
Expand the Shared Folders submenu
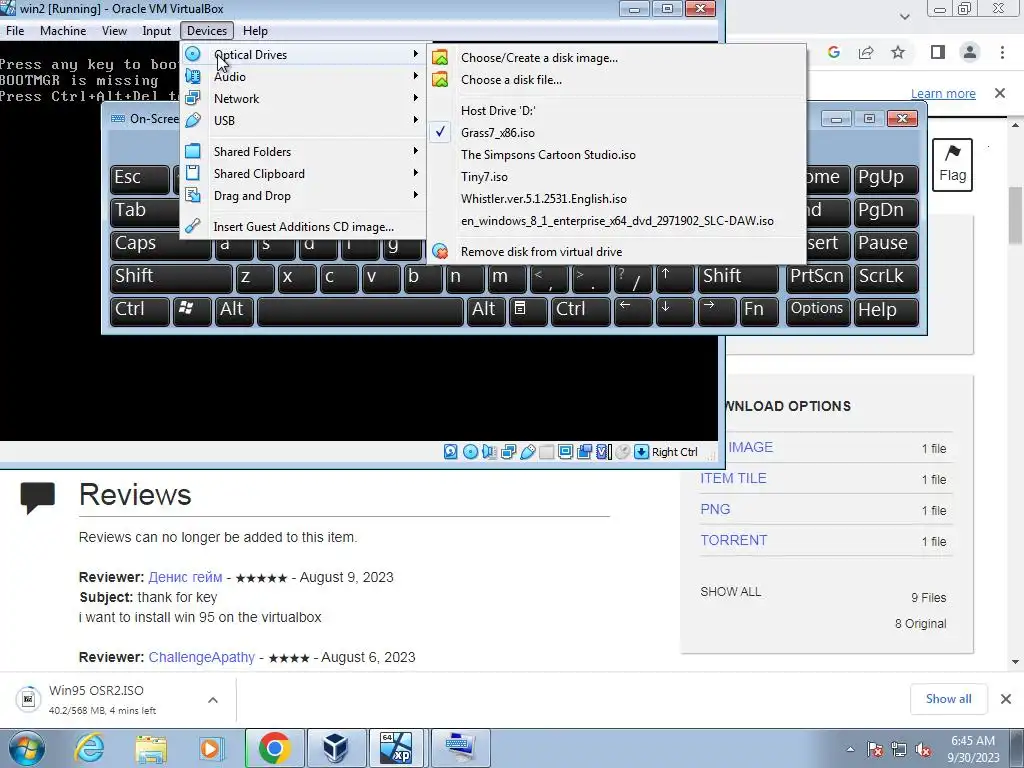pyautogui.click(x=303, y=152)
